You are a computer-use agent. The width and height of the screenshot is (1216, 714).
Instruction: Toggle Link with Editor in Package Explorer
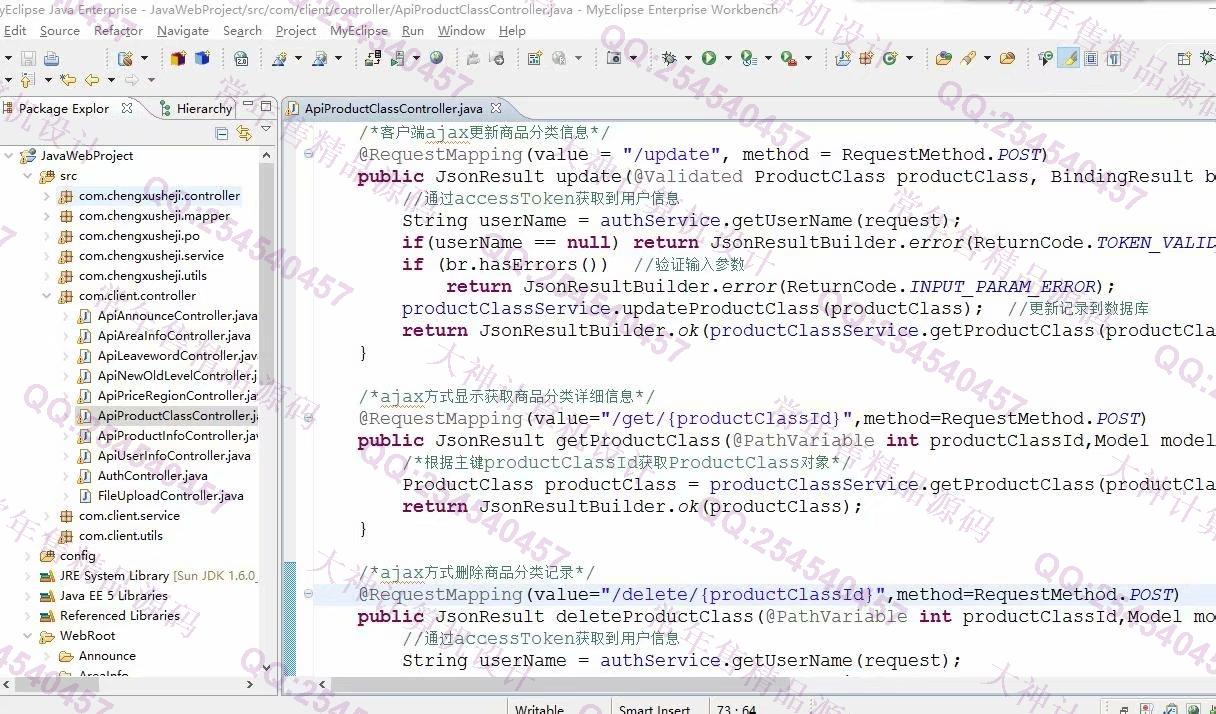(x=243, y=133)
